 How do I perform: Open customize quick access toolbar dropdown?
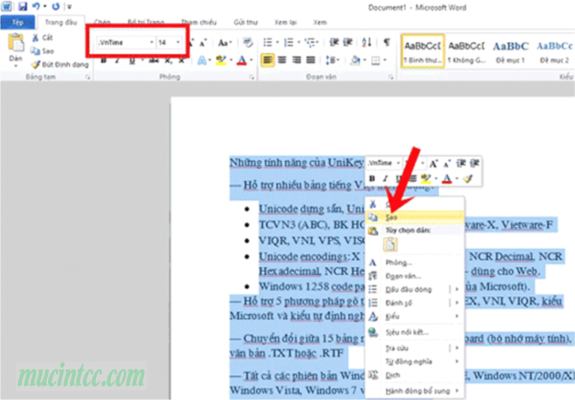(x=69, y=7)
